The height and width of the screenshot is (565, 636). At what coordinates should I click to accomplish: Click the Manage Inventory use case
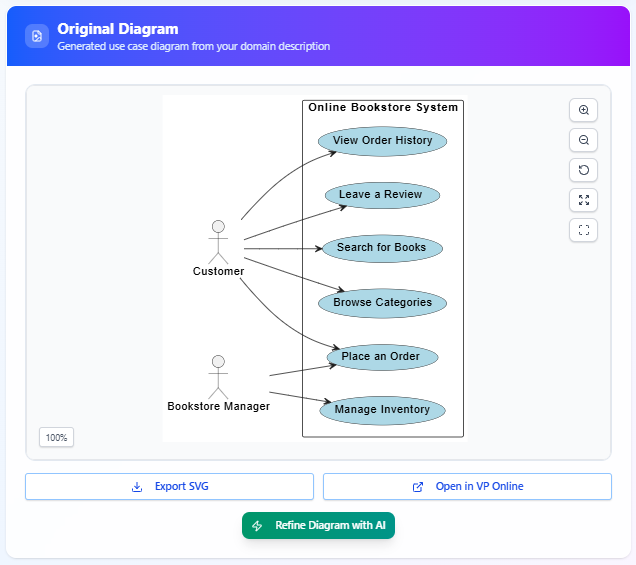pos(382,410)
